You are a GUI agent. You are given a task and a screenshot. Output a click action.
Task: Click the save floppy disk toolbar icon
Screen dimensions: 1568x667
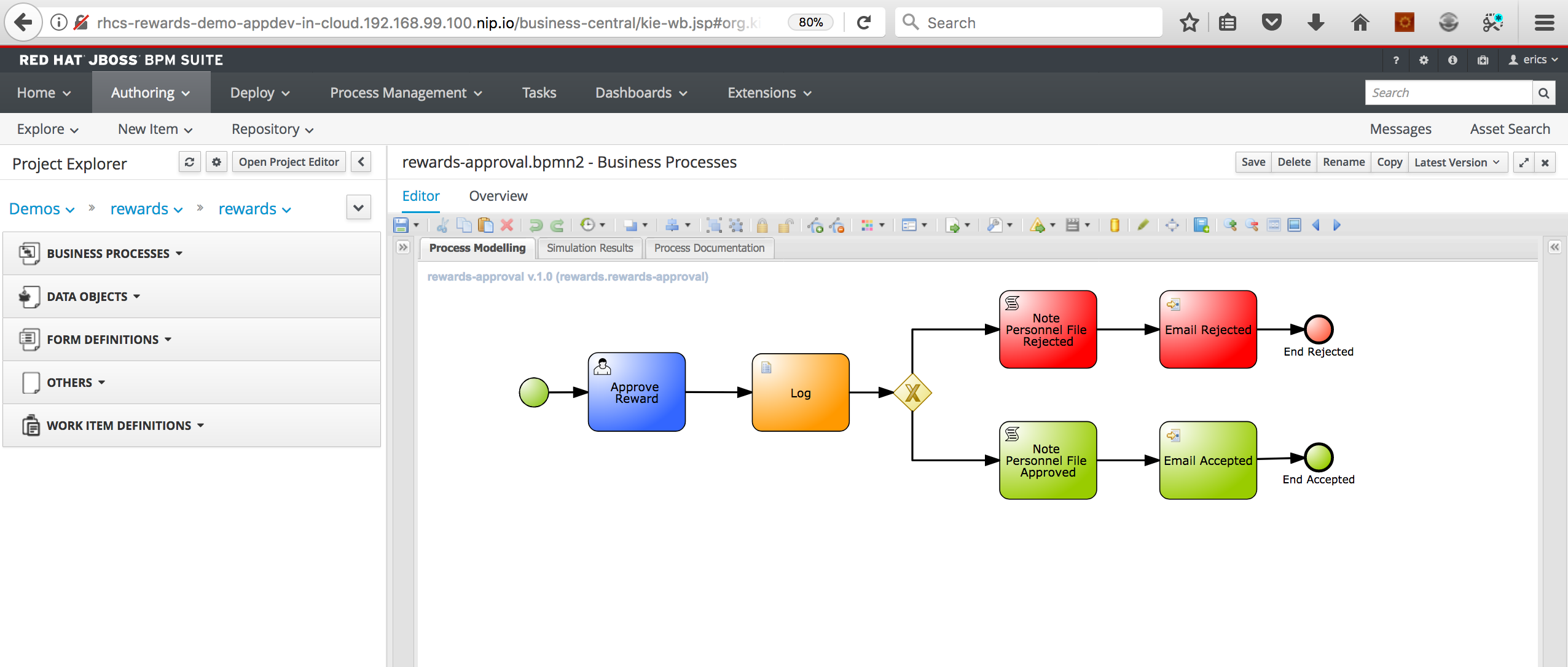pos(401,225)
